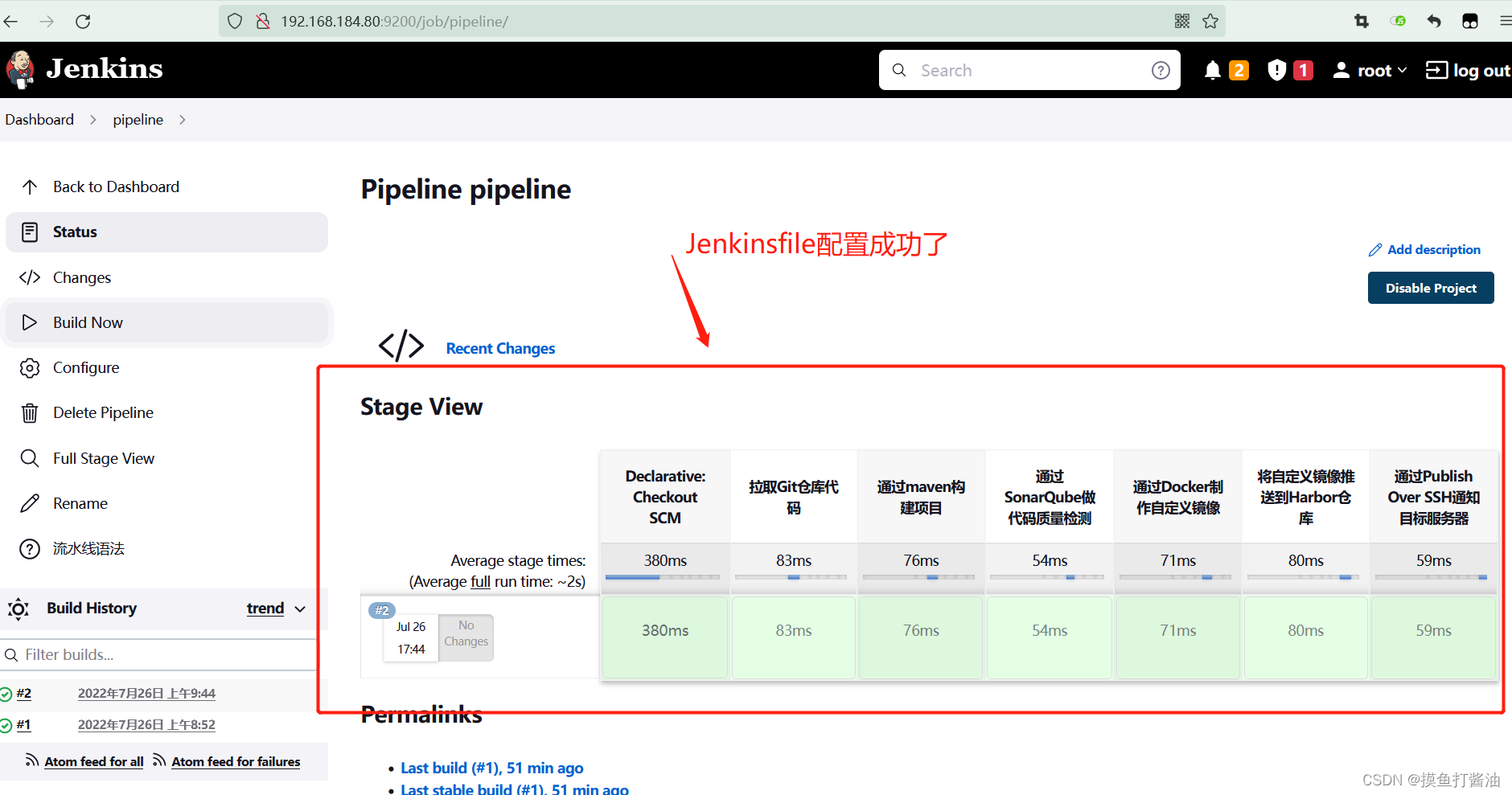Click the Jenkins butler logo
The image size is (1512, 795).
[21, 70]
